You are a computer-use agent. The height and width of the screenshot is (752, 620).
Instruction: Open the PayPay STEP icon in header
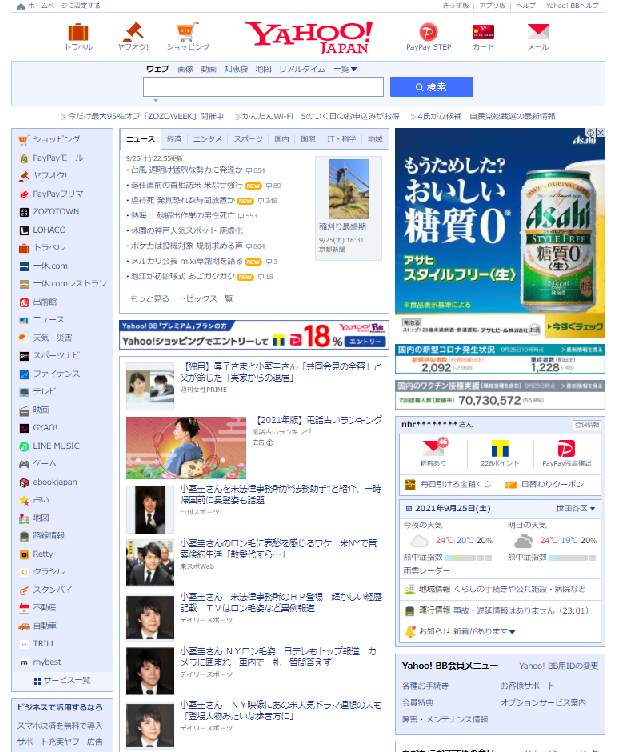(428, 32)
